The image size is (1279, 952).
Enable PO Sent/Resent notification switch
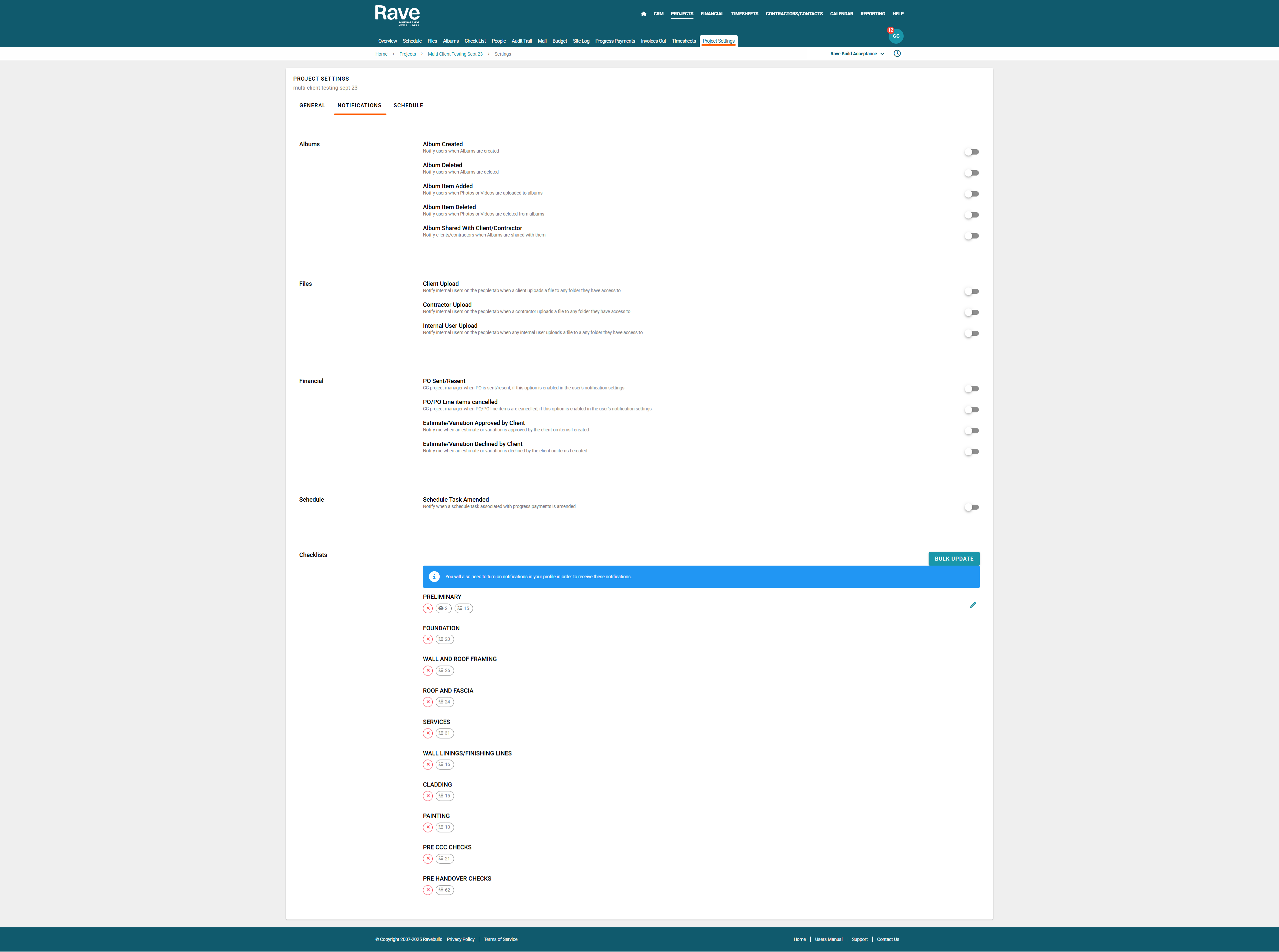(972, 389)
